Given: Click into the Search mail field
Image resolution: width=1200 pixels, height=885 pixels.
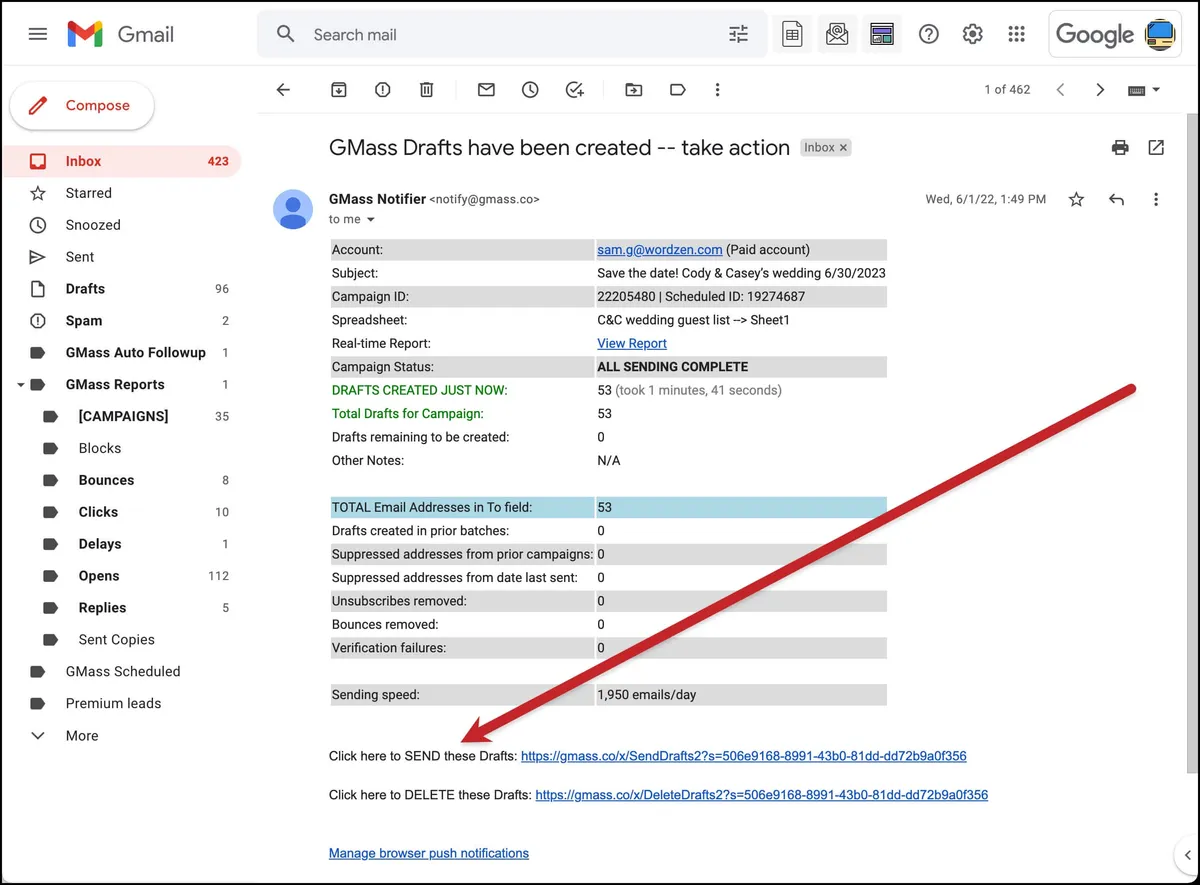Looking at the screenshot, I should pyautogui.click(x=510, y=34).
